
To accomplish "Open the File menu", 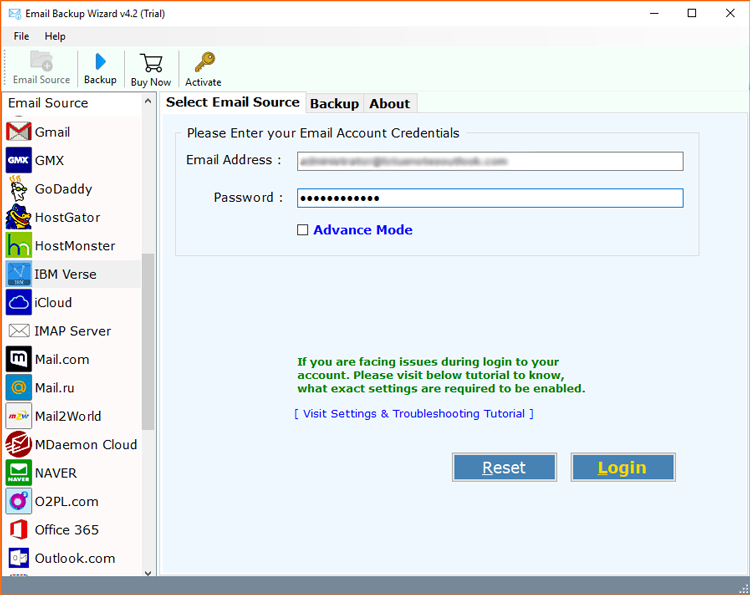I will click(x=21, y=36).
